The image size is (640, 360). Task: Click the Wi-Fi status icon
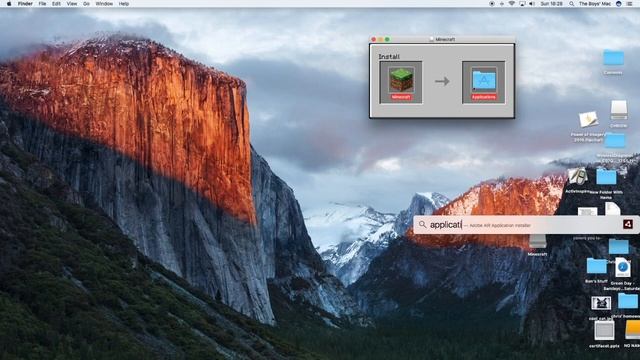point(511,4)
